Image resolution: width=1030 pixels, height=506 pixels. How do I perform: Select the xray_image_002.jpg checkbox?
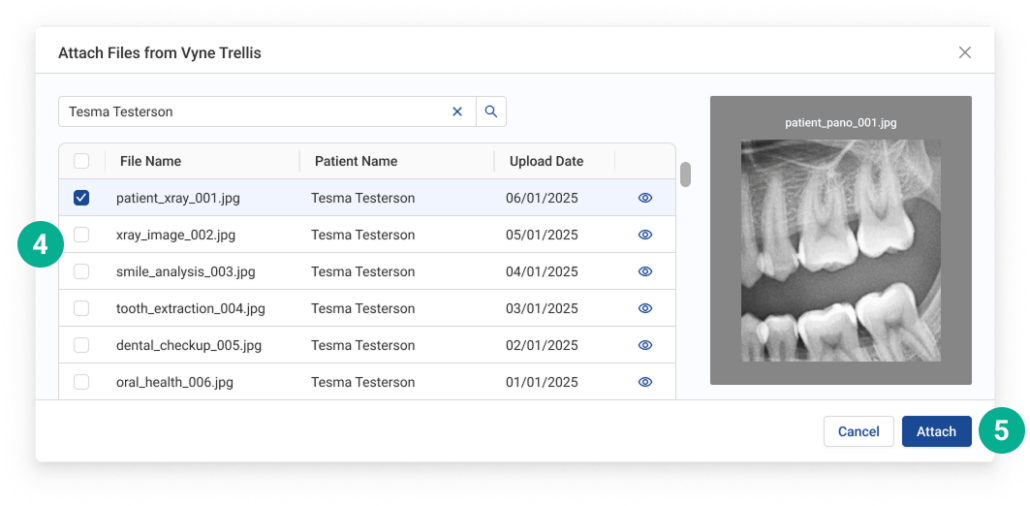pos(82,235)
